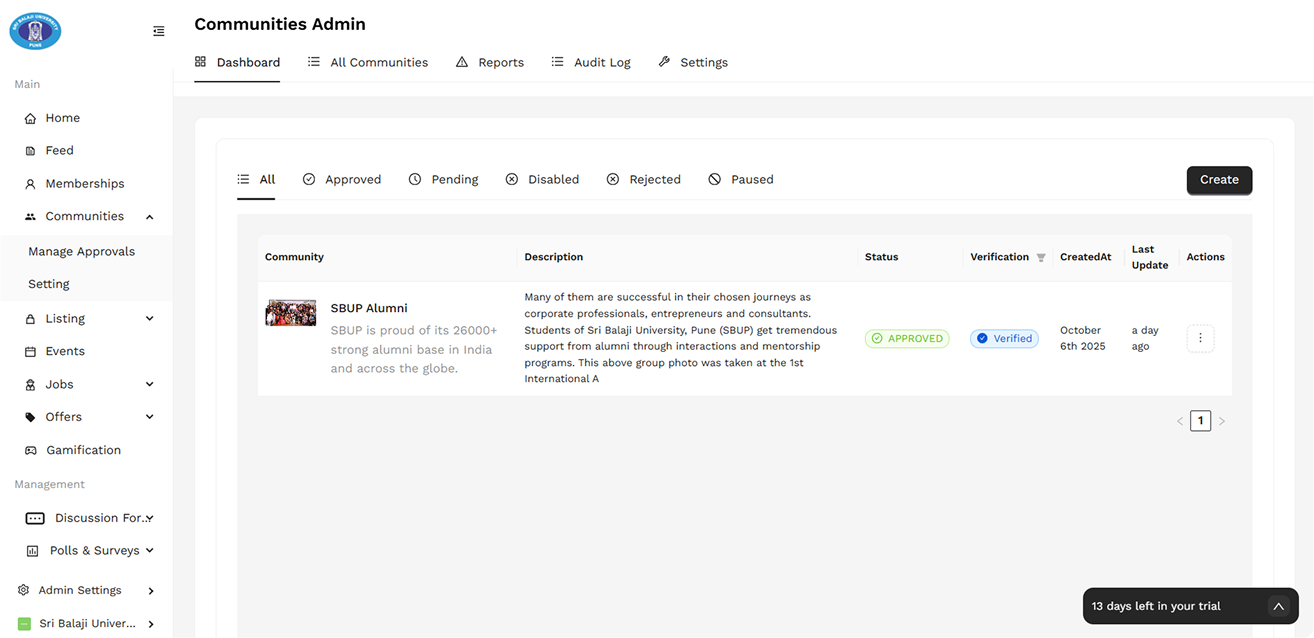The width and height of the screenshot is (1314, 638).
Task: Expand the Offers submenu
Action: tap(150, 417)
